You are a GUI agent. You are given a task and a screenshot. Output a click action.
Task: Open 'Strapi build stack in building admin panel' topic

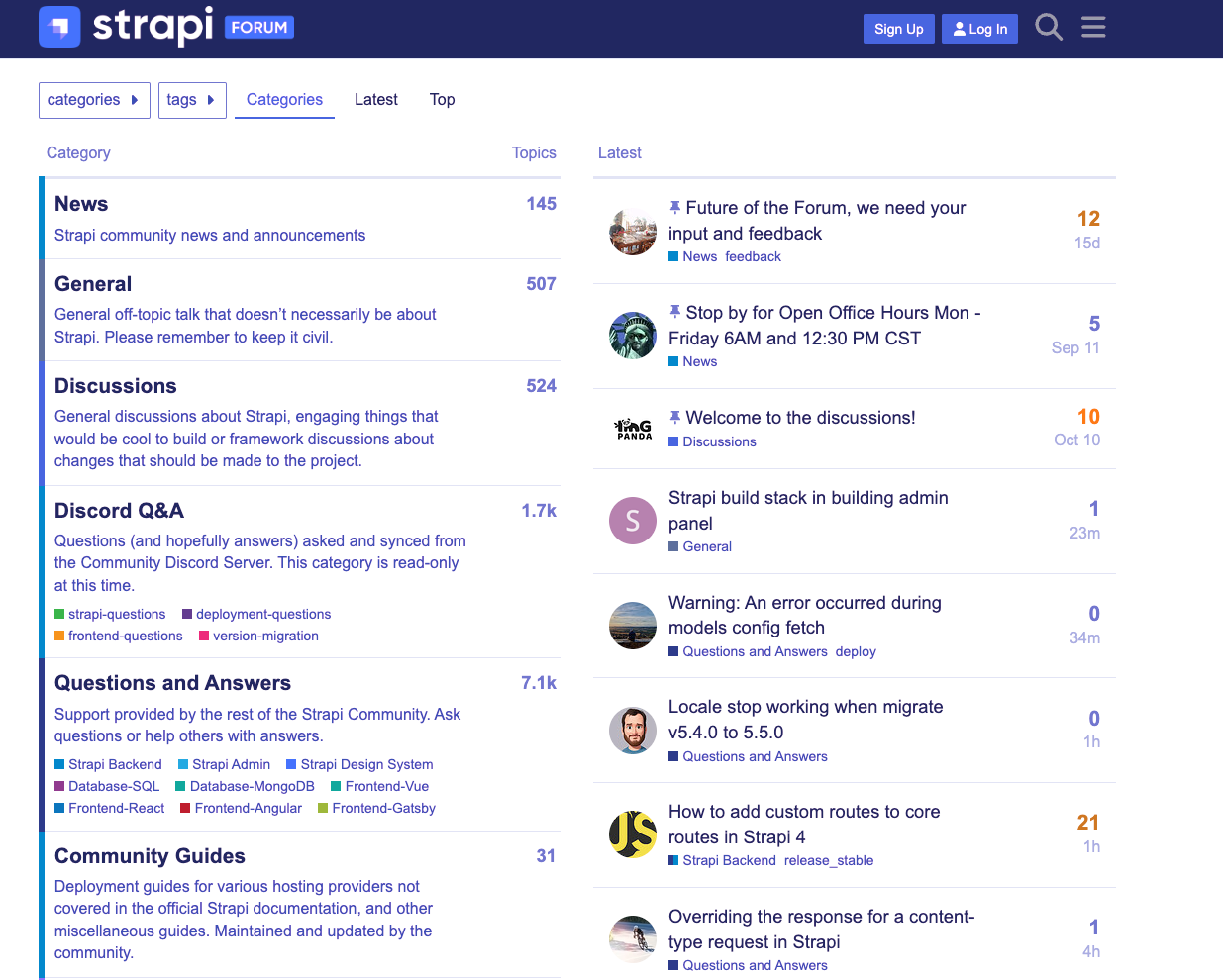coord(808,511)
